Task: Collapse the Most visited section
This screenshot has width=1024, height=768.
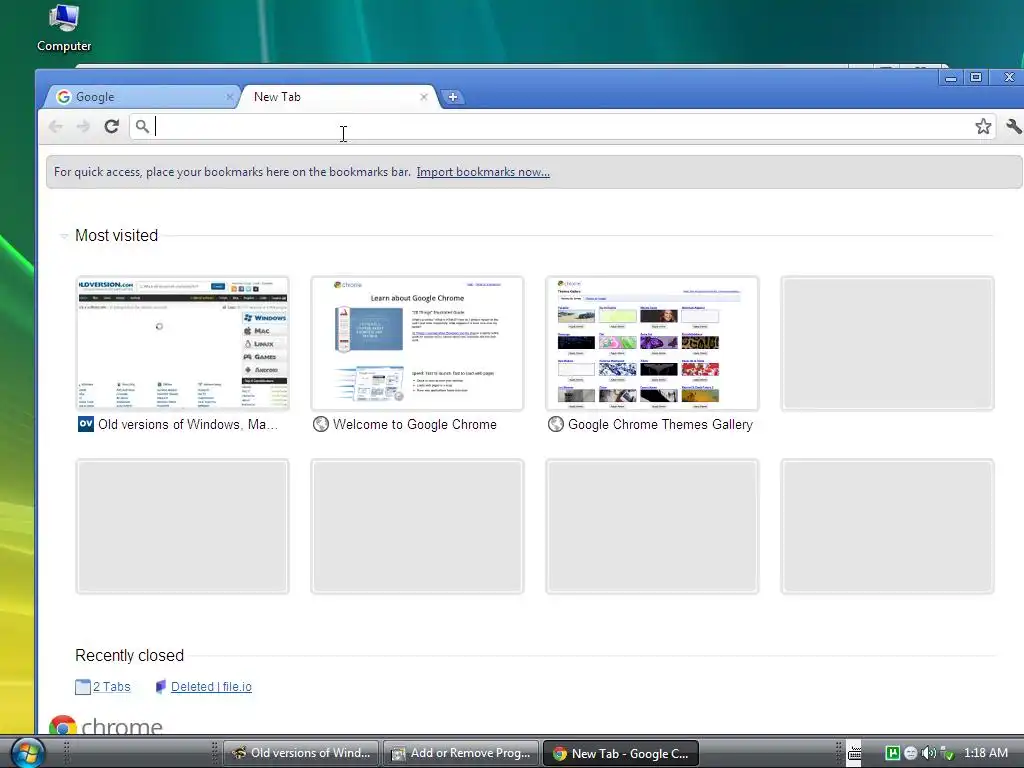Action: [x=64, y=236]
